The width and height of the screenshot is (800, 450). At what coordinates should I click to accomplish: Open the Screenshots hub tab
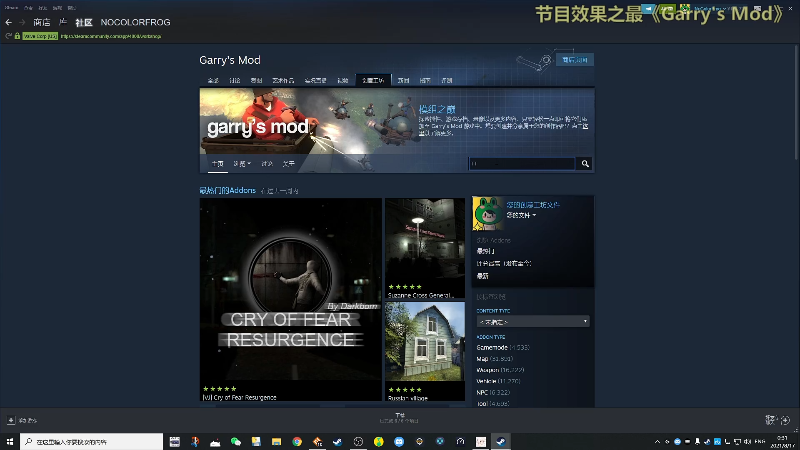click(x=256, y=81)
